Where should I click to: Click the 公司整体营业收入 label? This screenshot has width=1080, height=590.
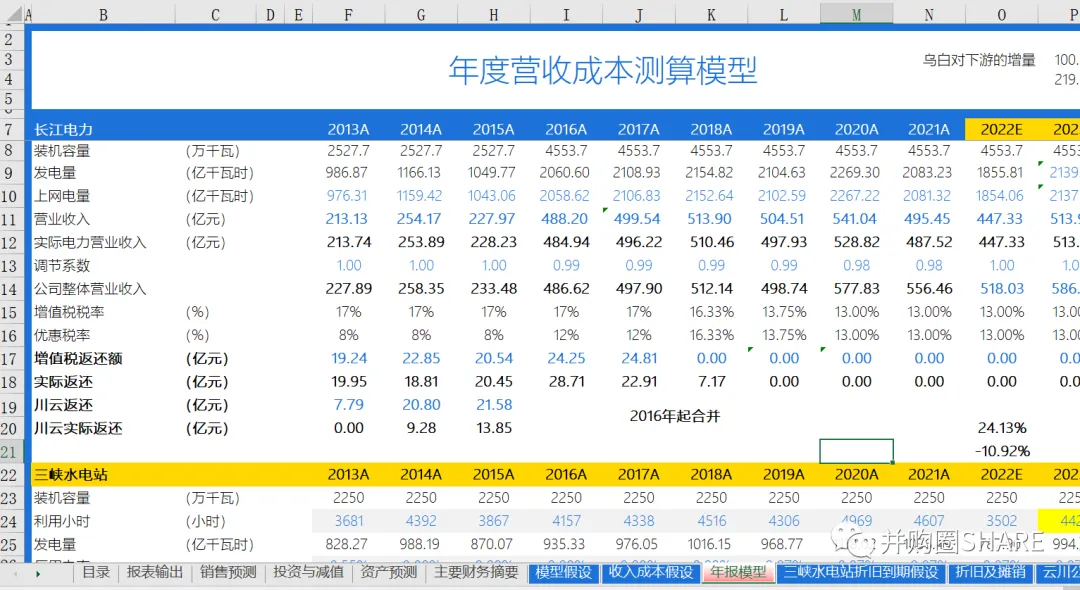(x=90, y=289)
